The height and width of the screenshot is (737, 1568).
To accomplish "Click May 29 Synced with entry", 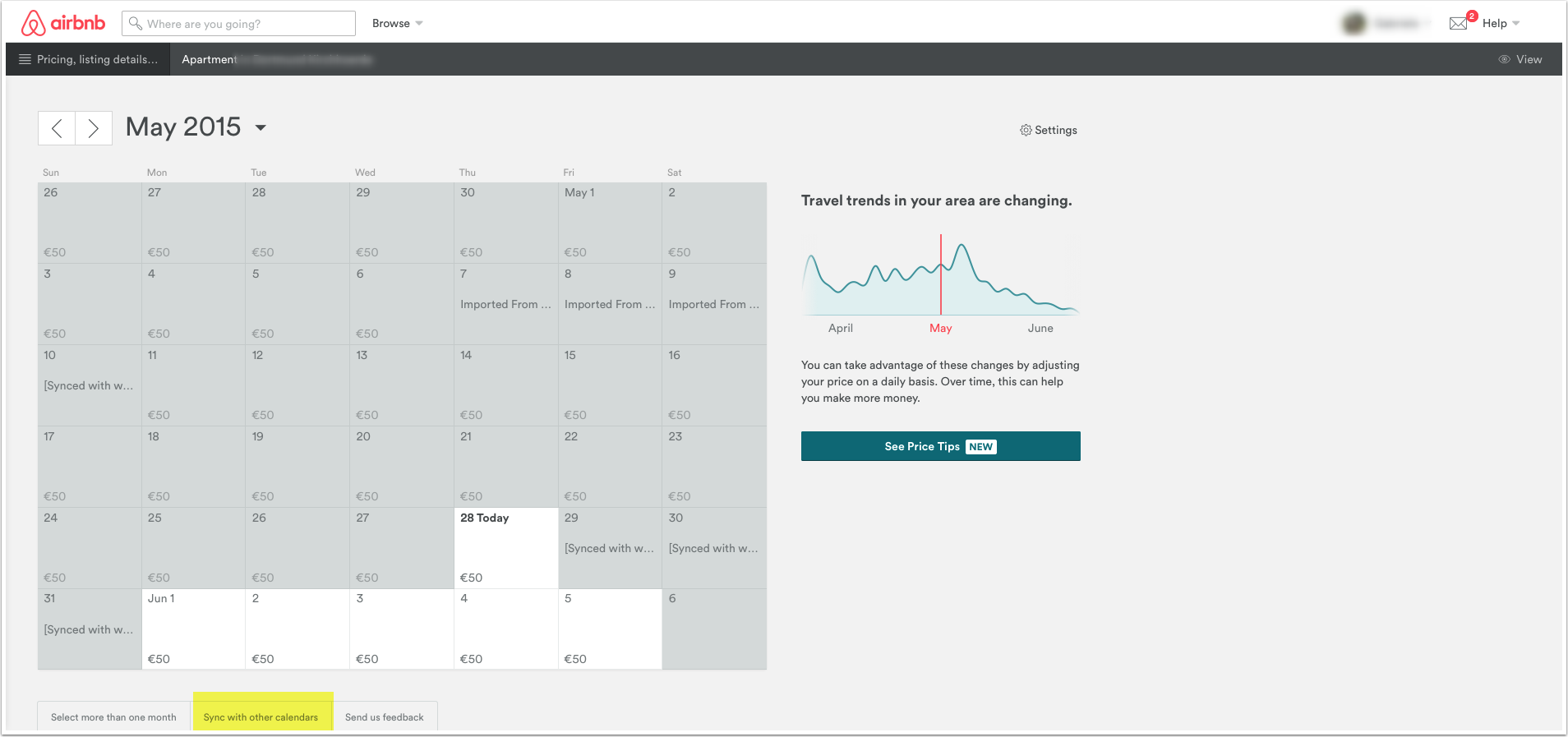I will (610, 548).
